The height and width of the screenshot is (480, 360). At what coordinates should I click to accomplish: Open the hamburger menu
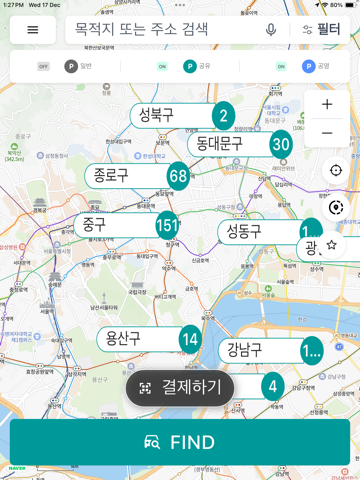(33, 30)
